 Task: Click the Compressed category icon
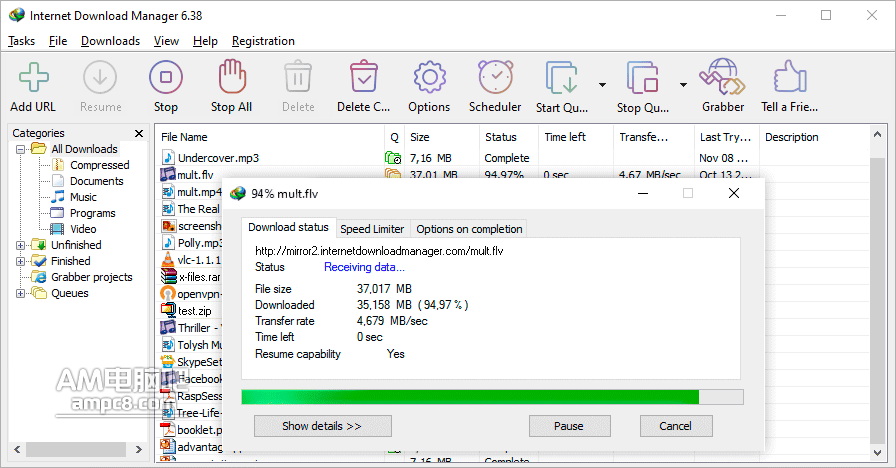click(58, 165)
